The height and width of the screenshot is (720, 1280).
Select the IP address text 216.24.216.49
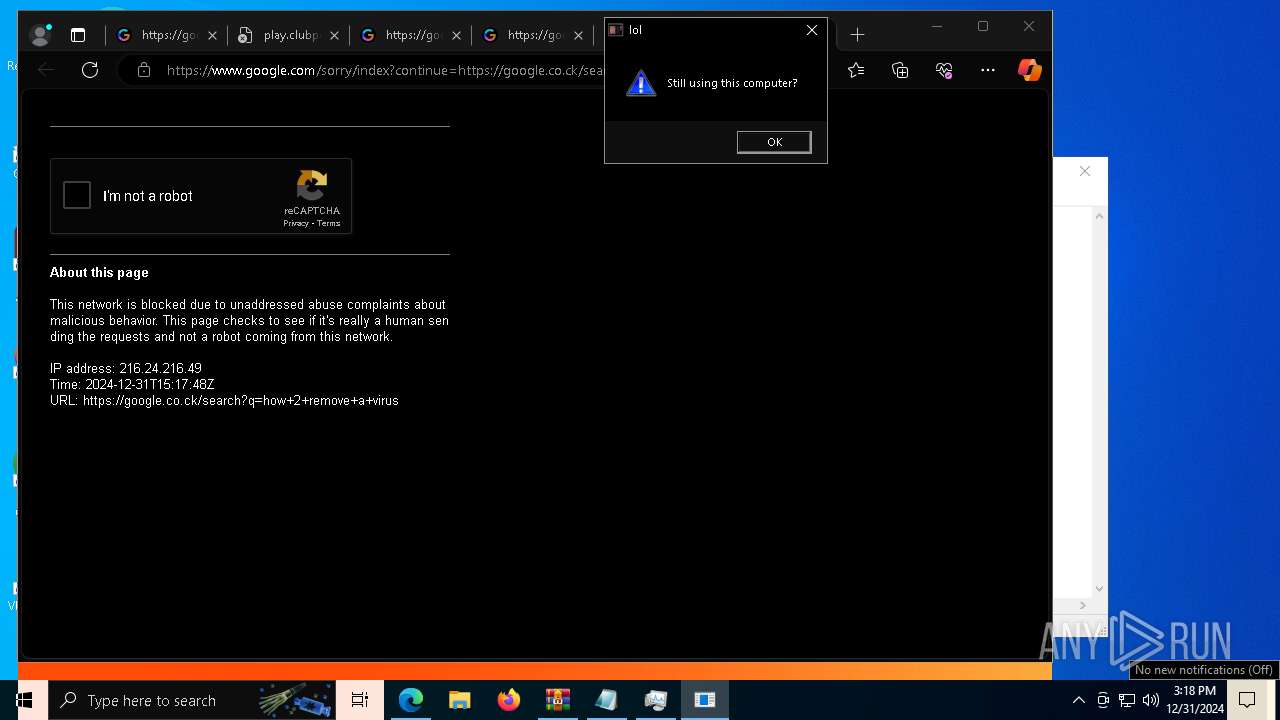160,369
